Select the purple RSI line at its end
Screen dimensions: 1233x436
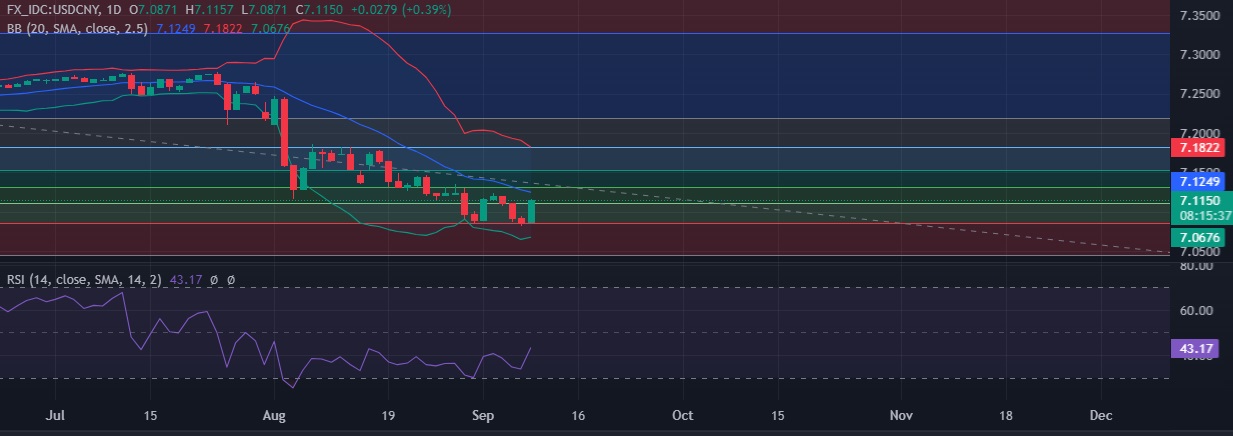click(x=531, y=348)
